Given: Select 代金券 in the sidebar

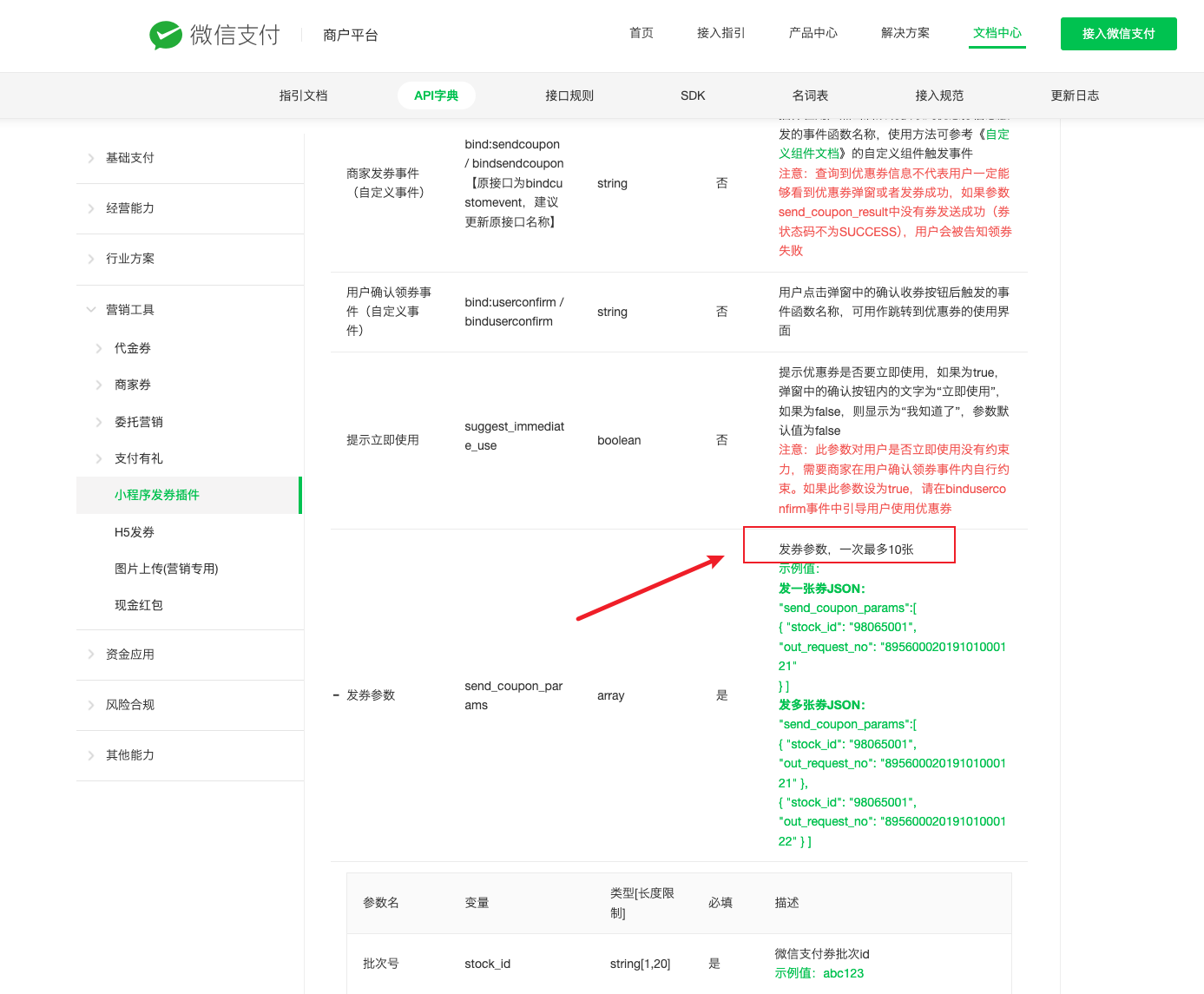Looking at the screenshot, I should tap(131, 347).
